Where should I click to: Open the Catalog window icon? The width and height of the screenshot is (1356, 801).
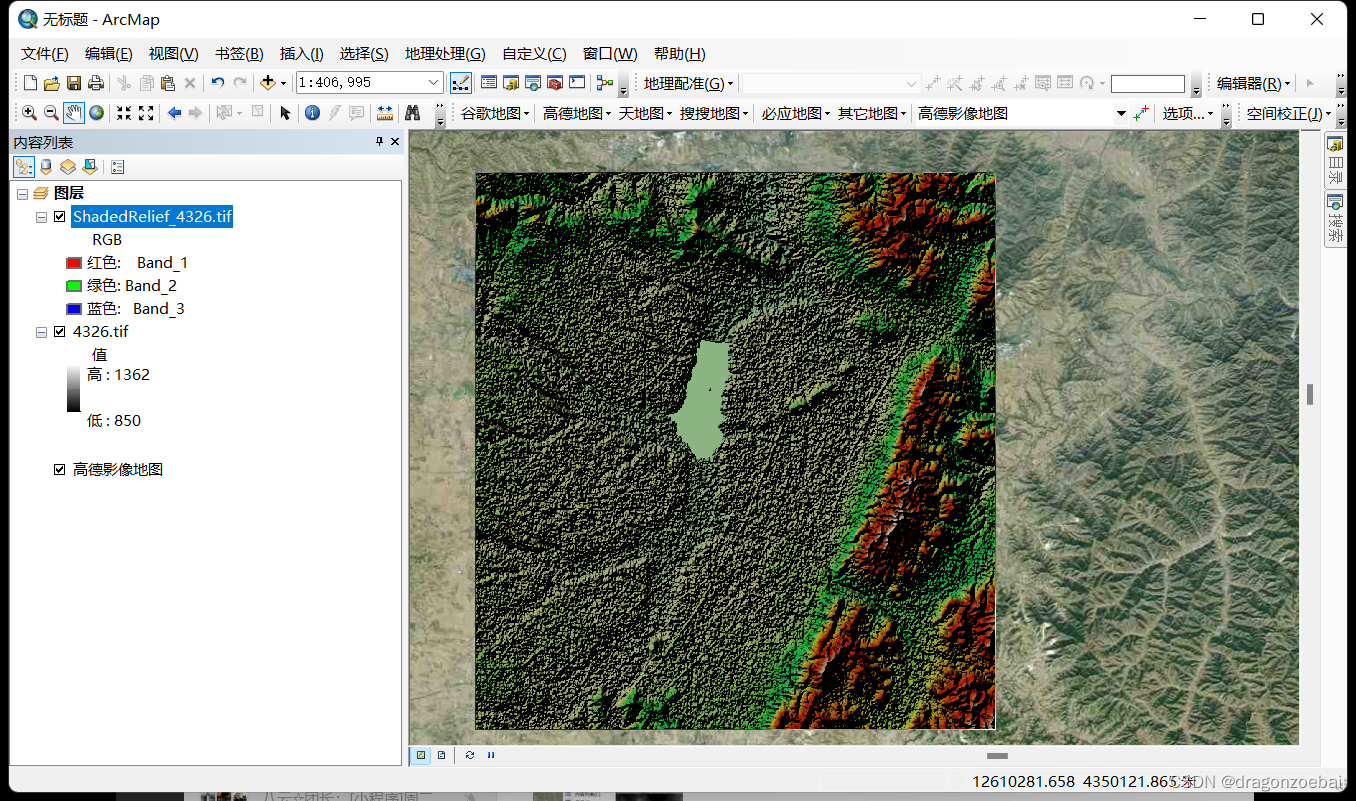512,82
